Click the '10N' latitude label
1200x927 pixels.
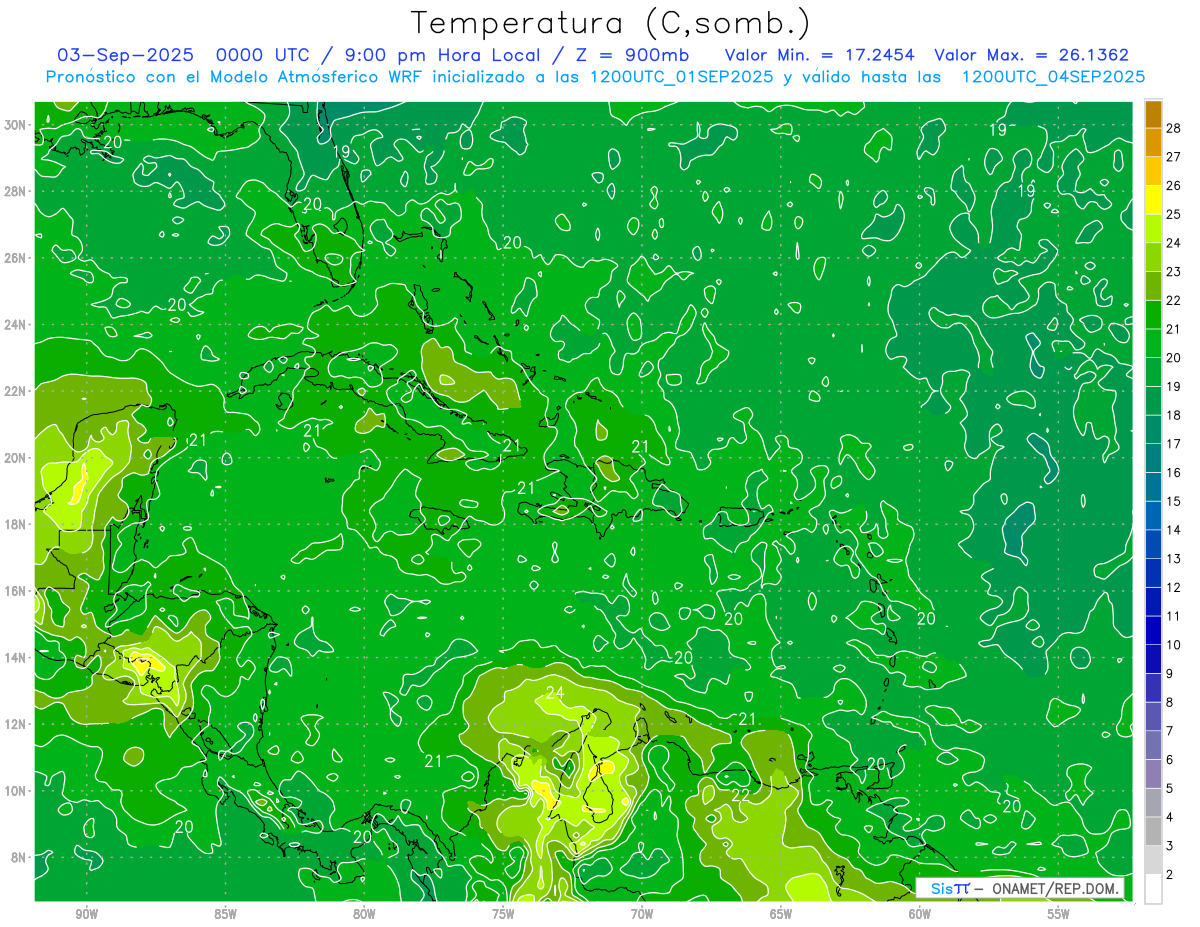point(17,791)
